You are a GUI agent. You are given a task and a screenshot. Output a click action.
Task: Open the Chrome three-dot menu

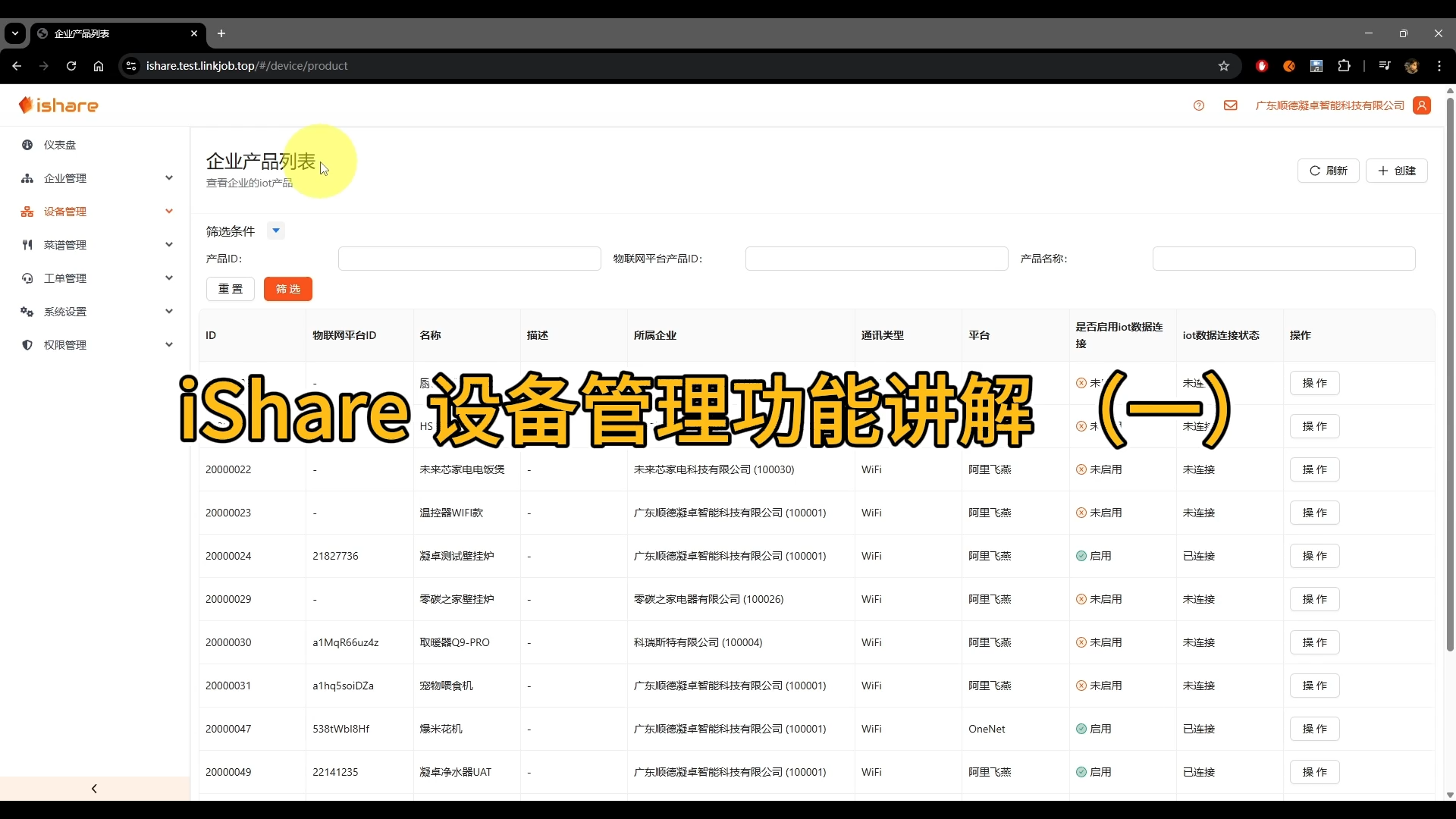pyautogui.click(x=1440, y=66)
